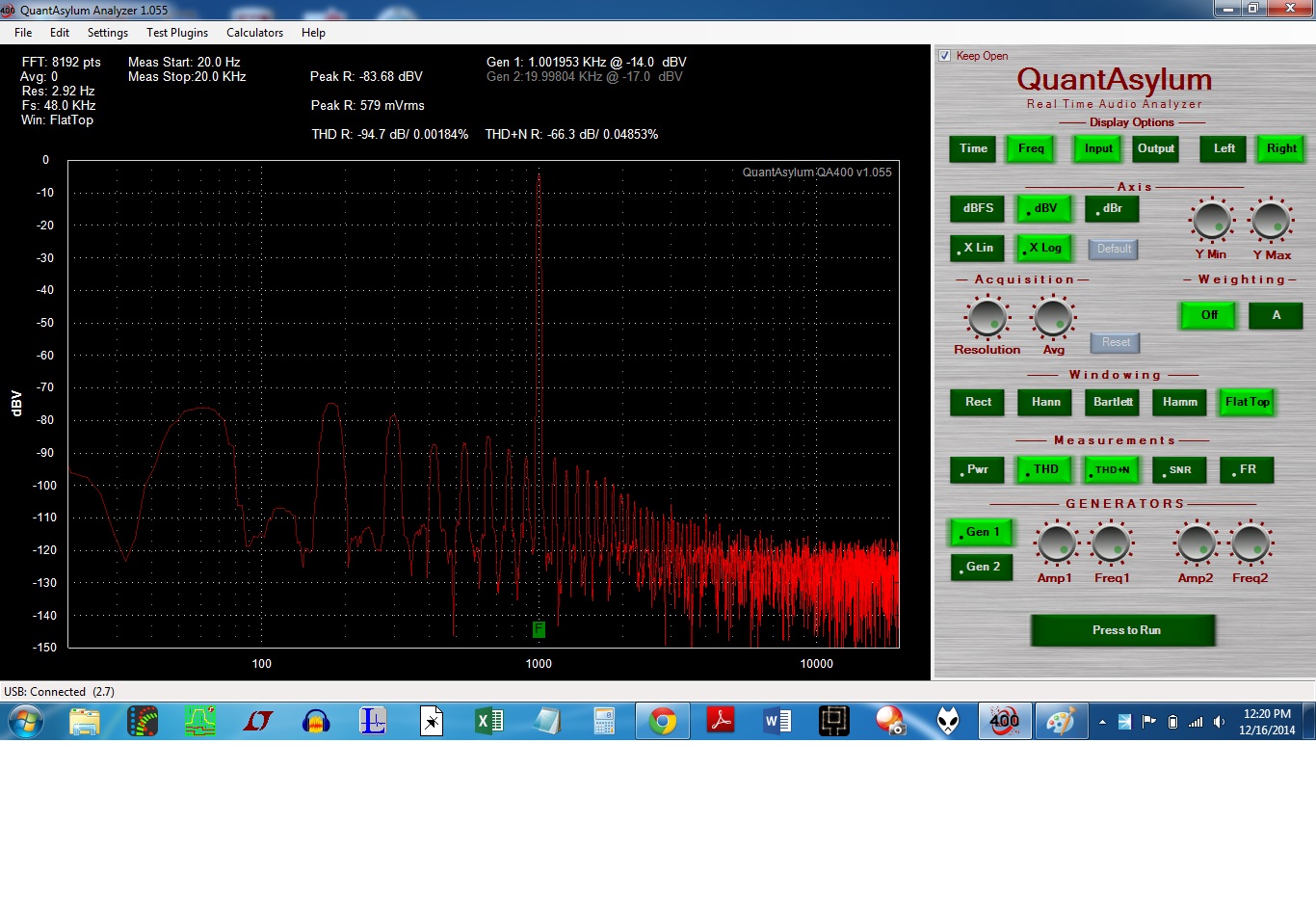Viewport: 1316px width, 902px height.
Task: Show hidden system tray icons
Action: [x=1102, y=722]
